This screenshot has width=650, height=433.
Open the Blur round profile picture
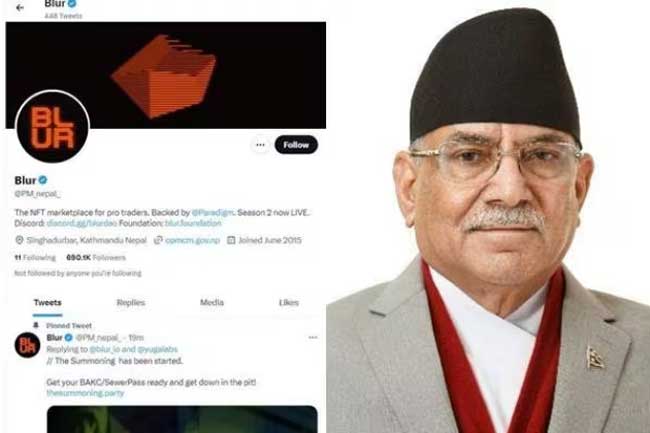52,127
